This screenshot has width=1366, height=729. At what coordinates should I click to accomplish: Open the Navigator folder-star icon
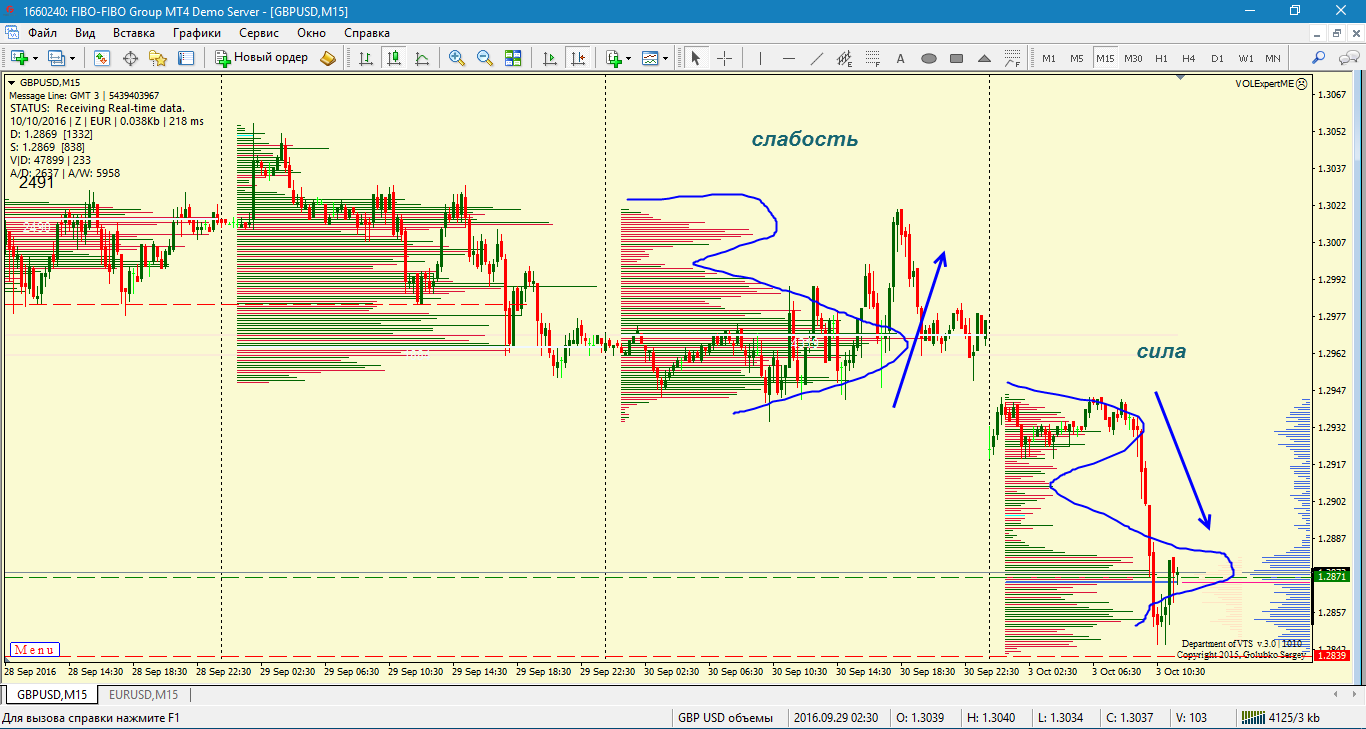(158, 58)
